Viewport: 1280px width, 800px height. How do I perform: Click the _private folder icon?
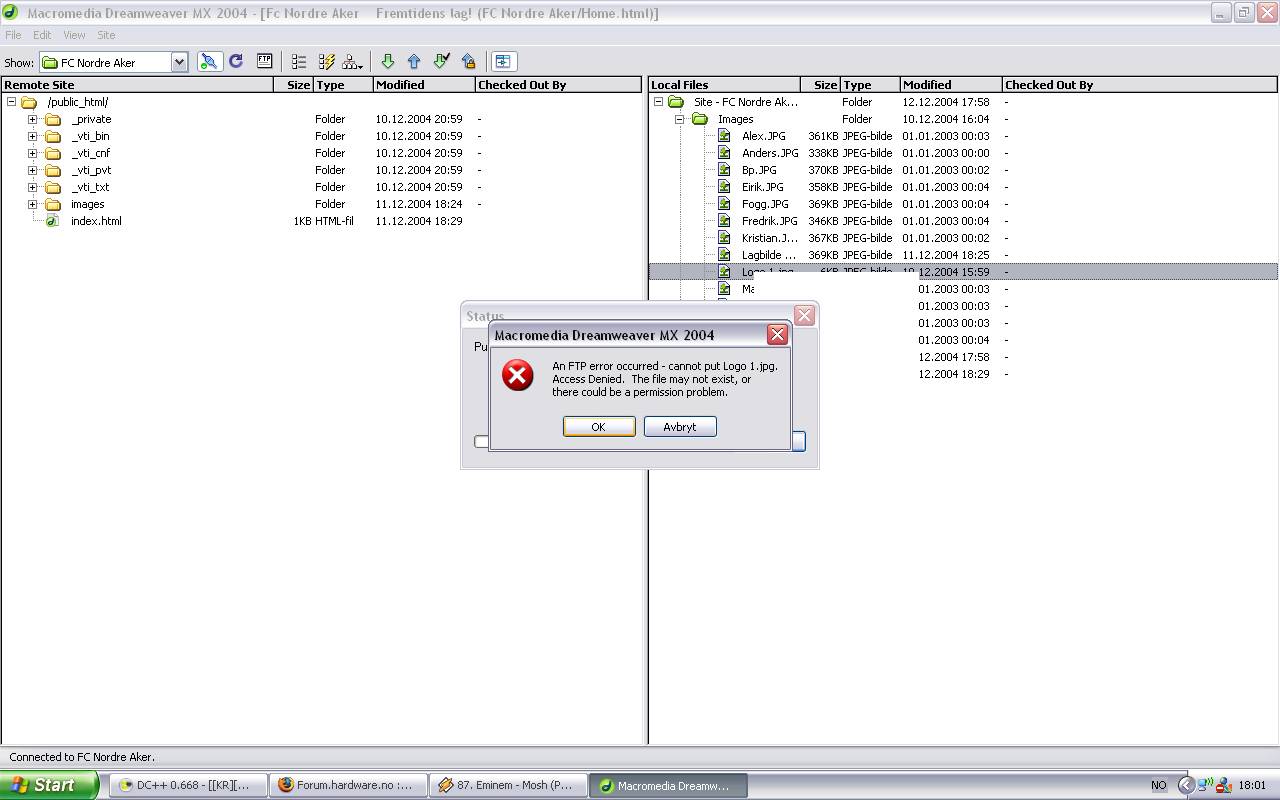(x=53, y=119)
